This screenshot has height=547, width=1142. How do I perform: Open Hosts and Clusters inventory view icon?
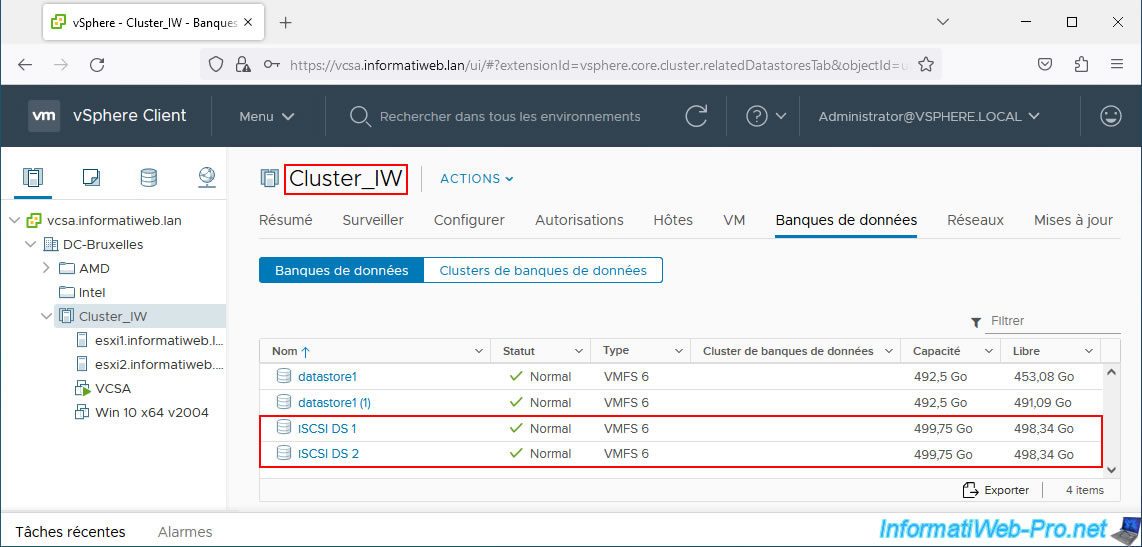coord(34,177)
